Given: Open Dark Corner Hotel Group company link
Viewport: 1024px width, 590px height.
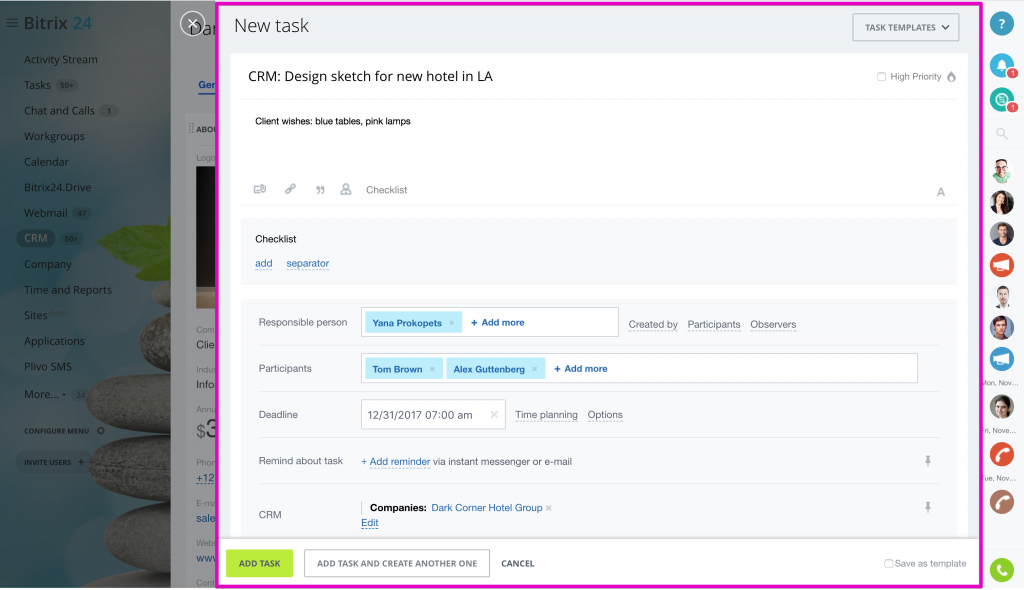Looking at the screenshot, I should [487, 508].
